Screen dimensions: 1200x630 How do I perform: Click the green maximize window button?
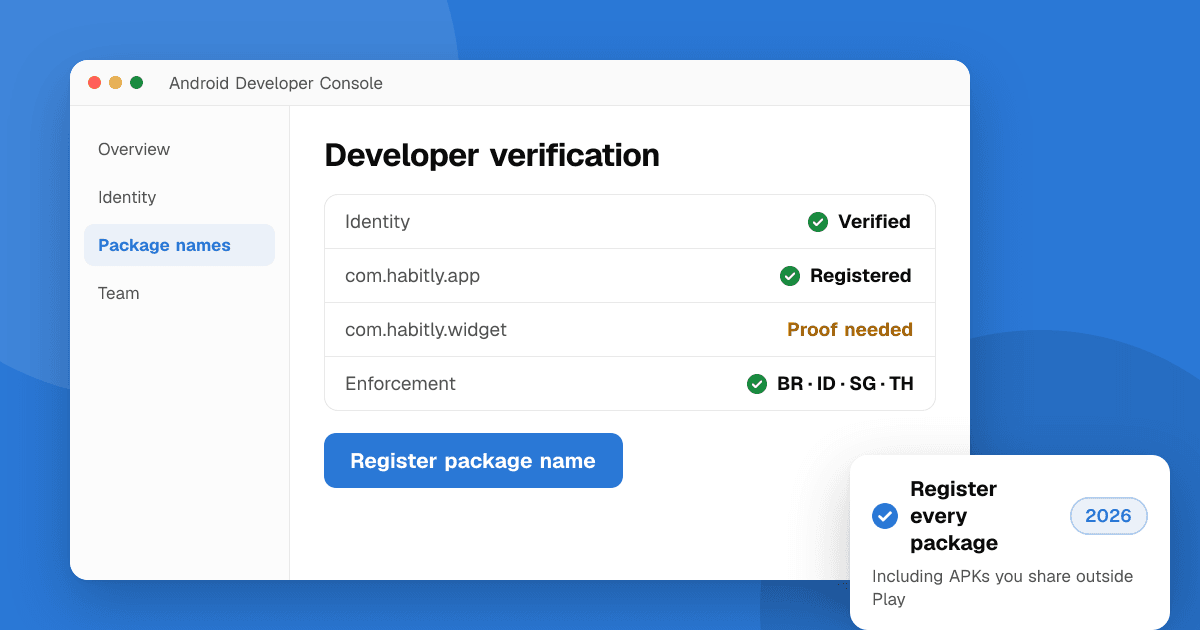click(x=137, y=83)
